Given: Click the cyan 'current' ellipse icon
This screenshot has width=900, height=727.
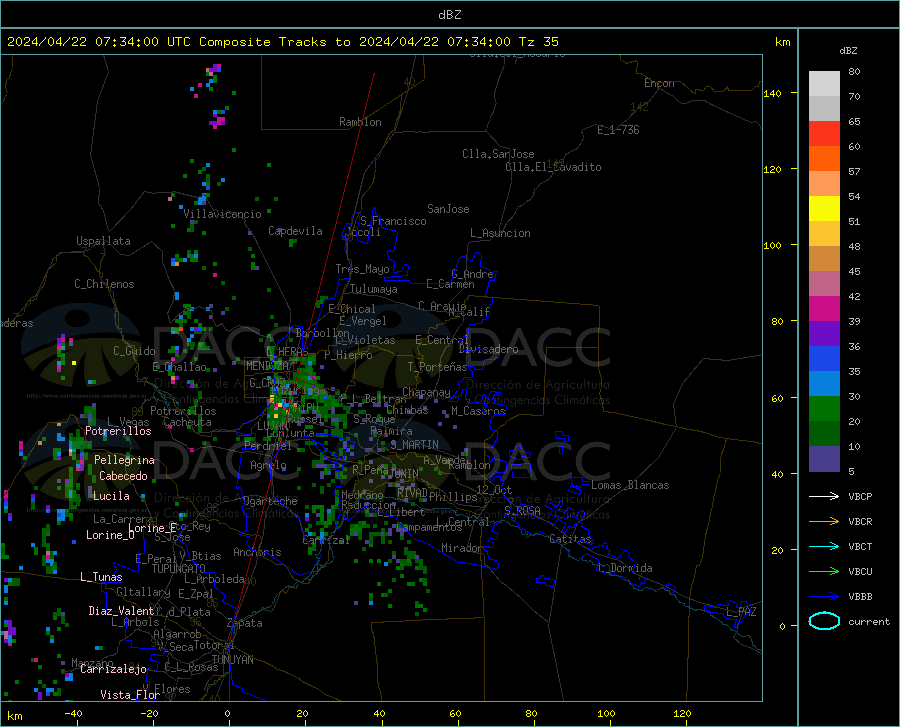Looking at the screenshot, I should click(x=824, y=621).
